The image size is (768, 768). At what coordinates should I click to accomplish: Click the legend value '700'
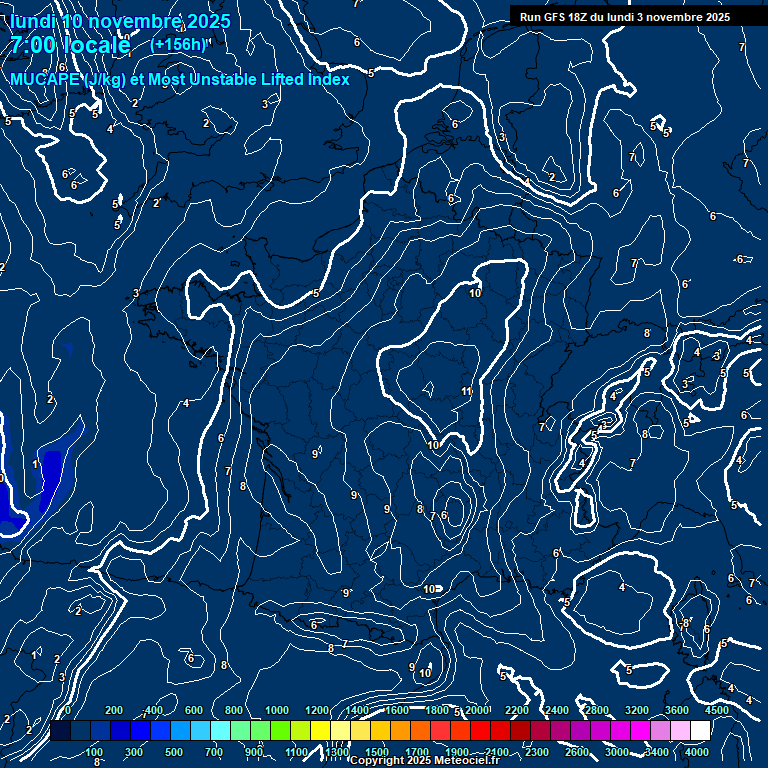pyautogui.click(x=214, y=752)
